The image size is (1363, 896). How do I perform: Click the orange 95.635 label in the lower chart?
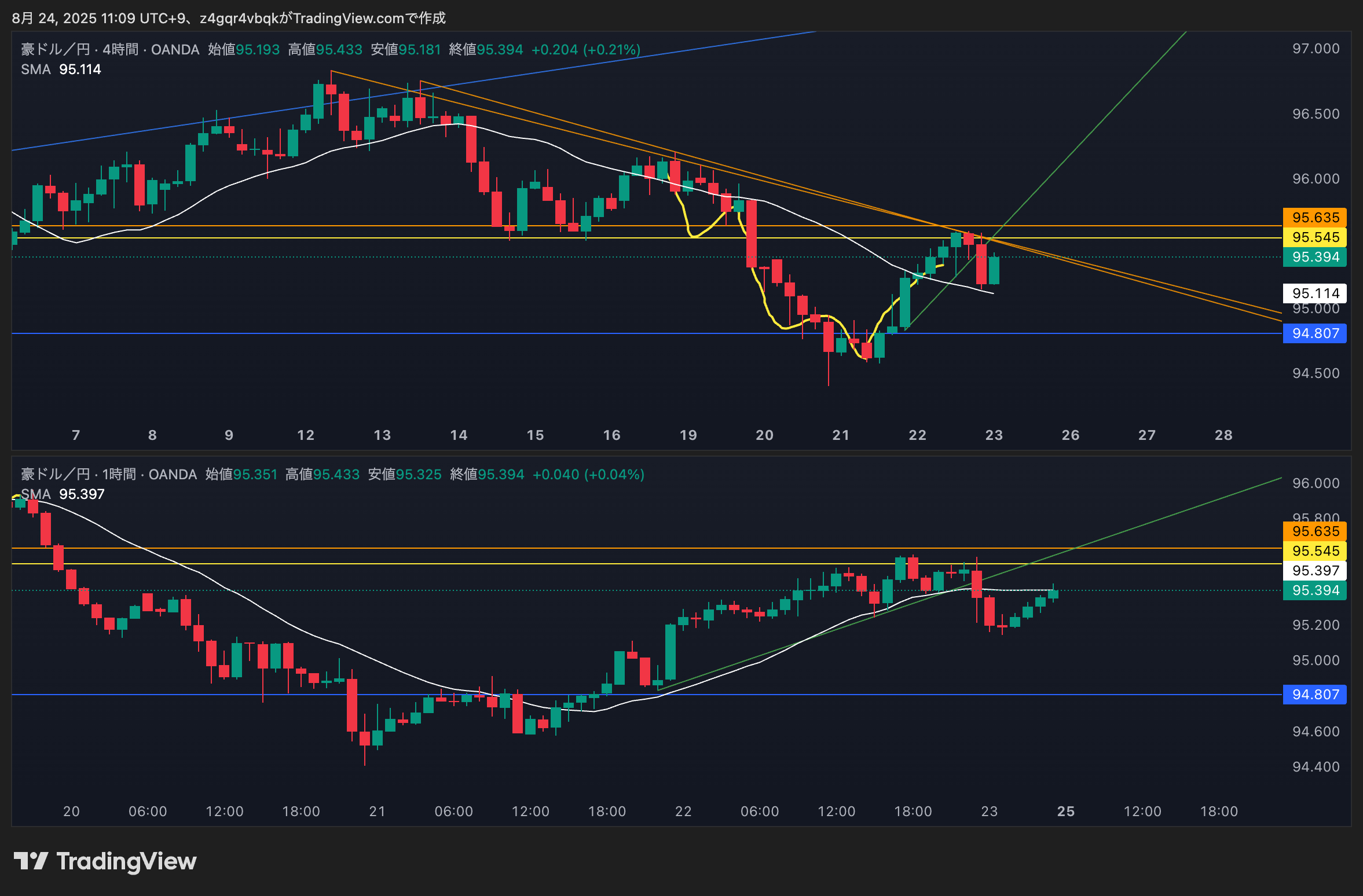coord(1314,531)
